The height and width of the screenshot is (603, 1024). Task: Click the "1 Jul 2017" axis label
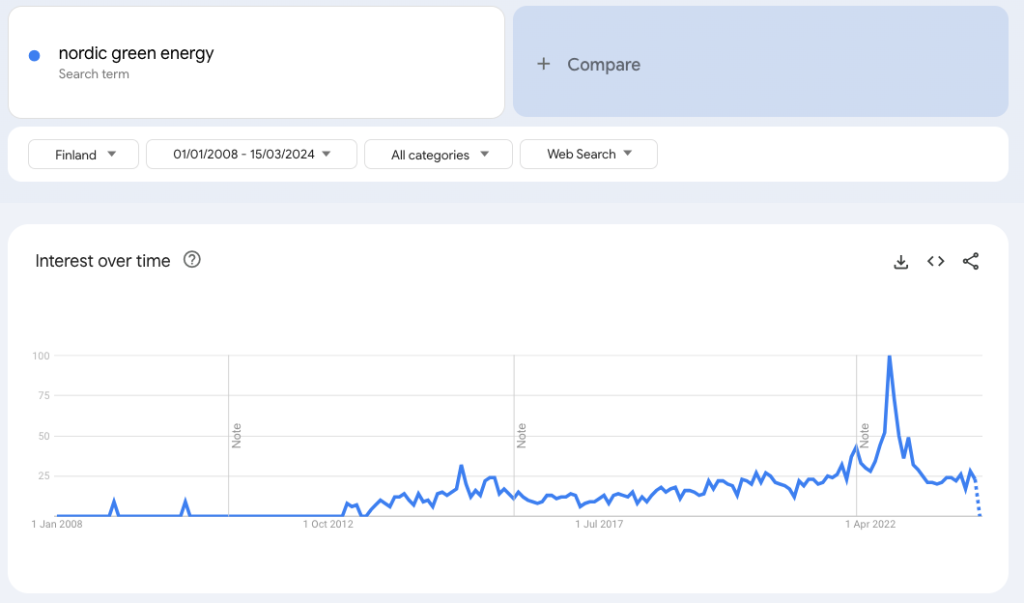coord(599,524)
